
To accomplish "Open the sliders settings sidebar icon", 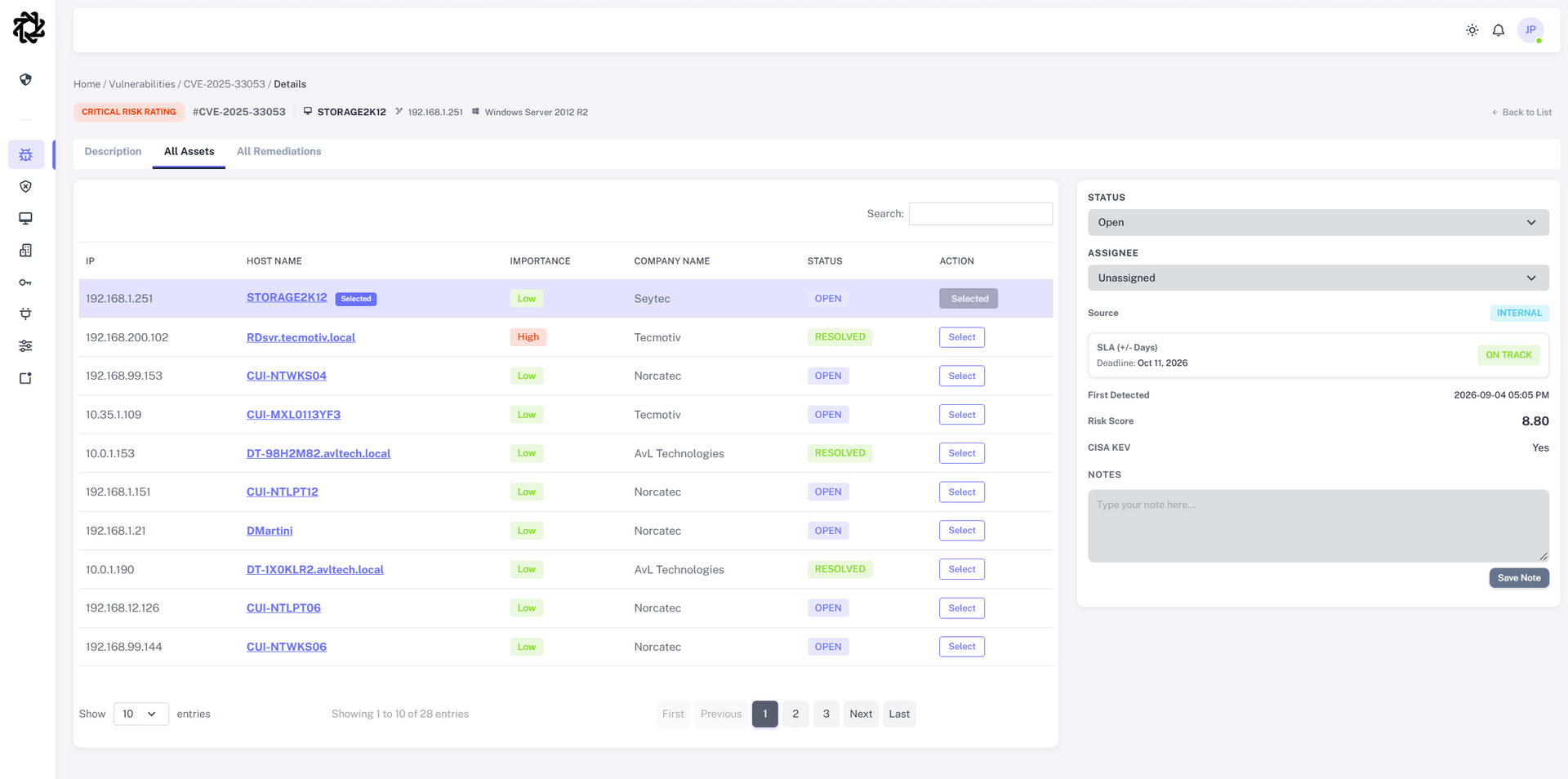I will [x=26, y=346].
